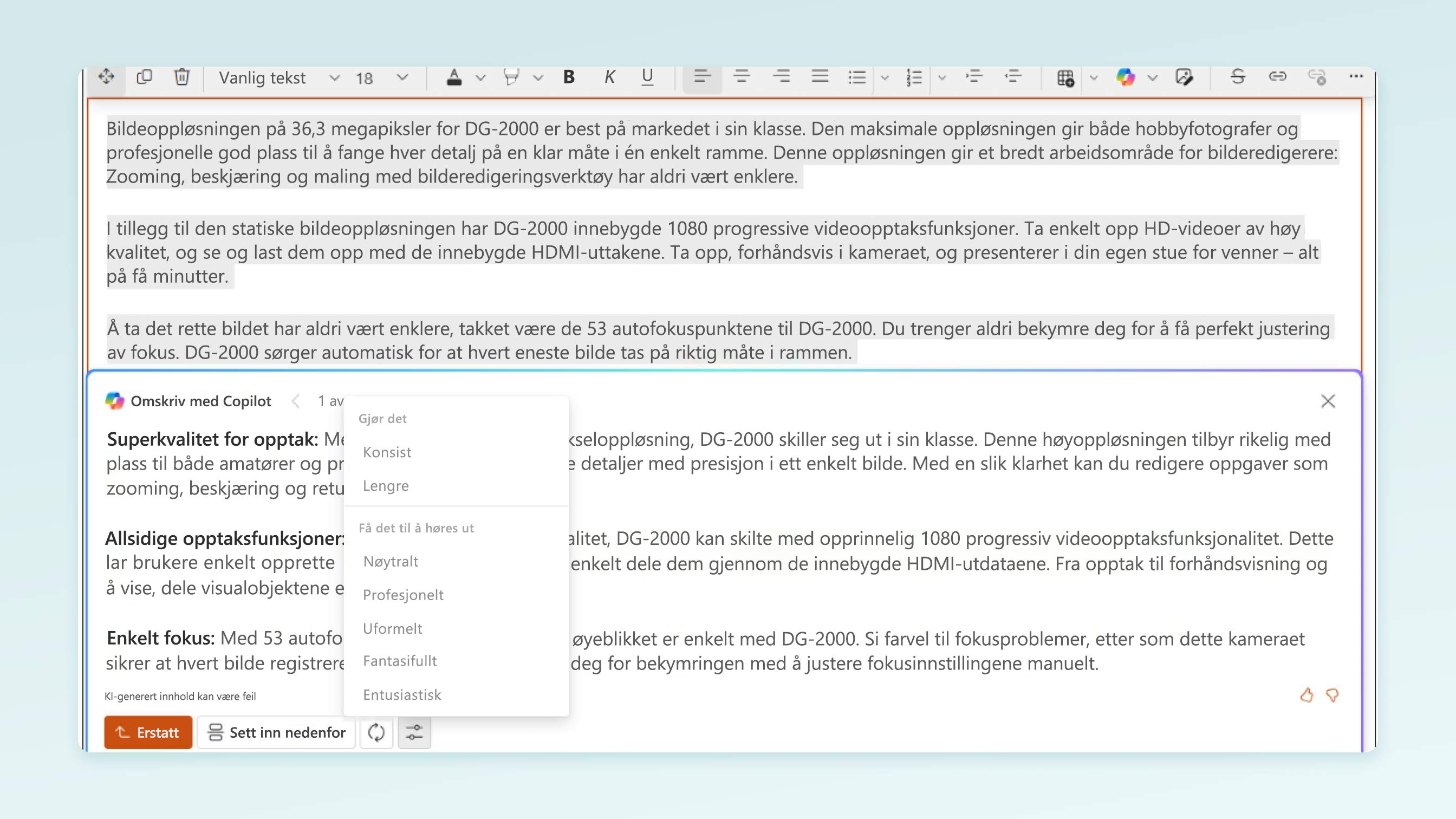Click the Omskriv med Copilot logo icon
The image size is (1456, 819).
[x=115, y=401]
